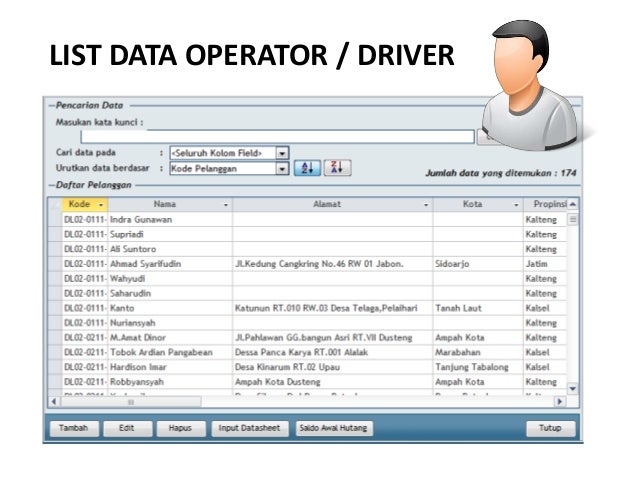Open the Kota column filter arrow
638x479 pixels.
pyautogui.click(x=515, y=205)
